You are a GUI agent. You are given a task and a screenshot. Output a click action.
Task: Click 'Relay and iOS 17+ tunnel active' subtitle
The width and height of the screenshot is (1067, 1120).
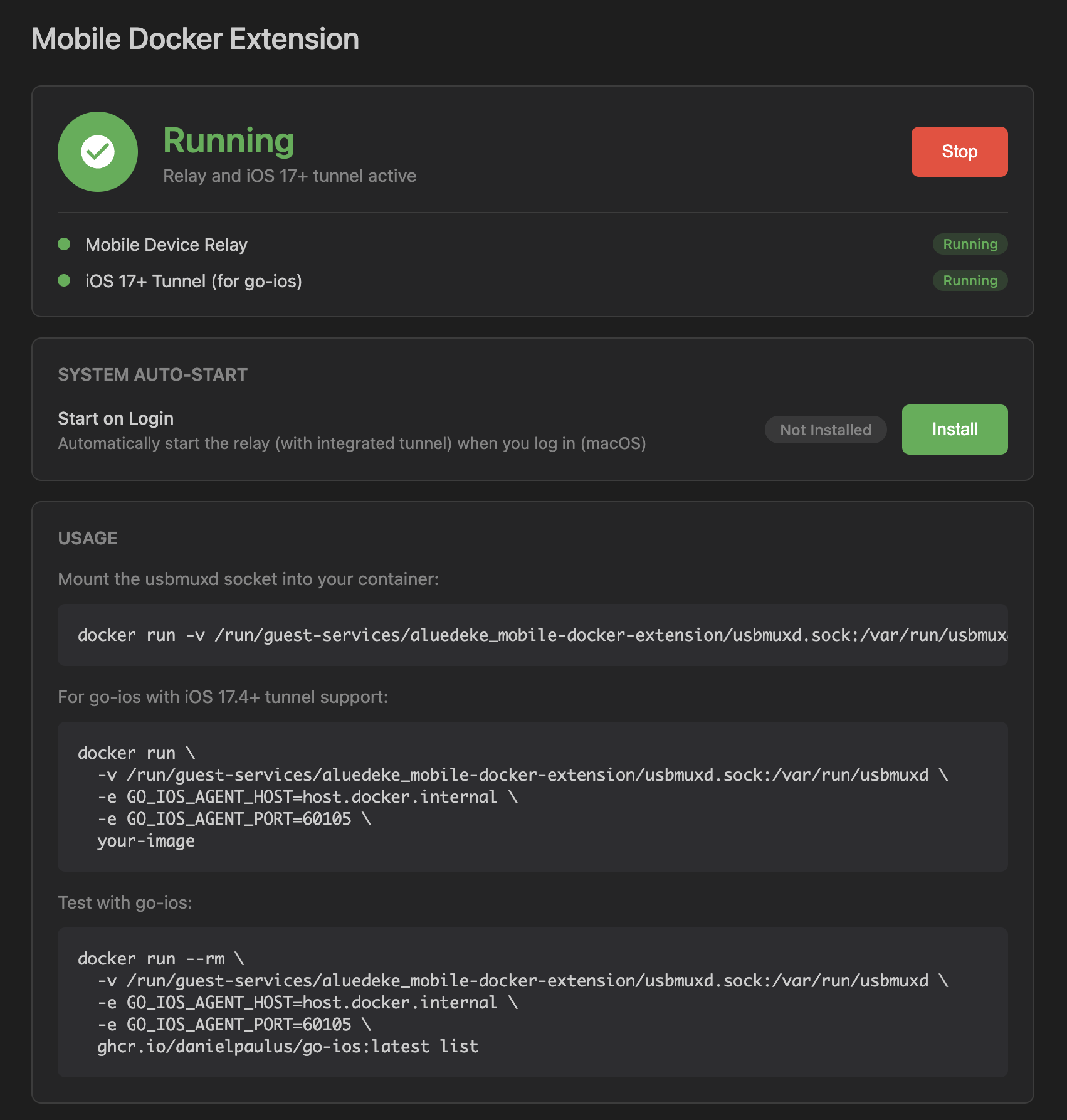pyautogui.click(x=289, y=176)
